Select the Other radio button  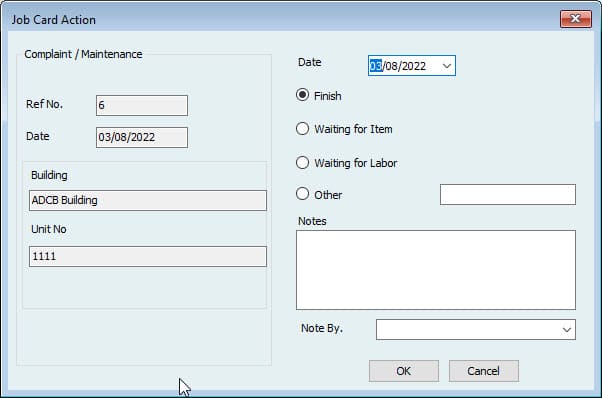[x=302, y=194]
